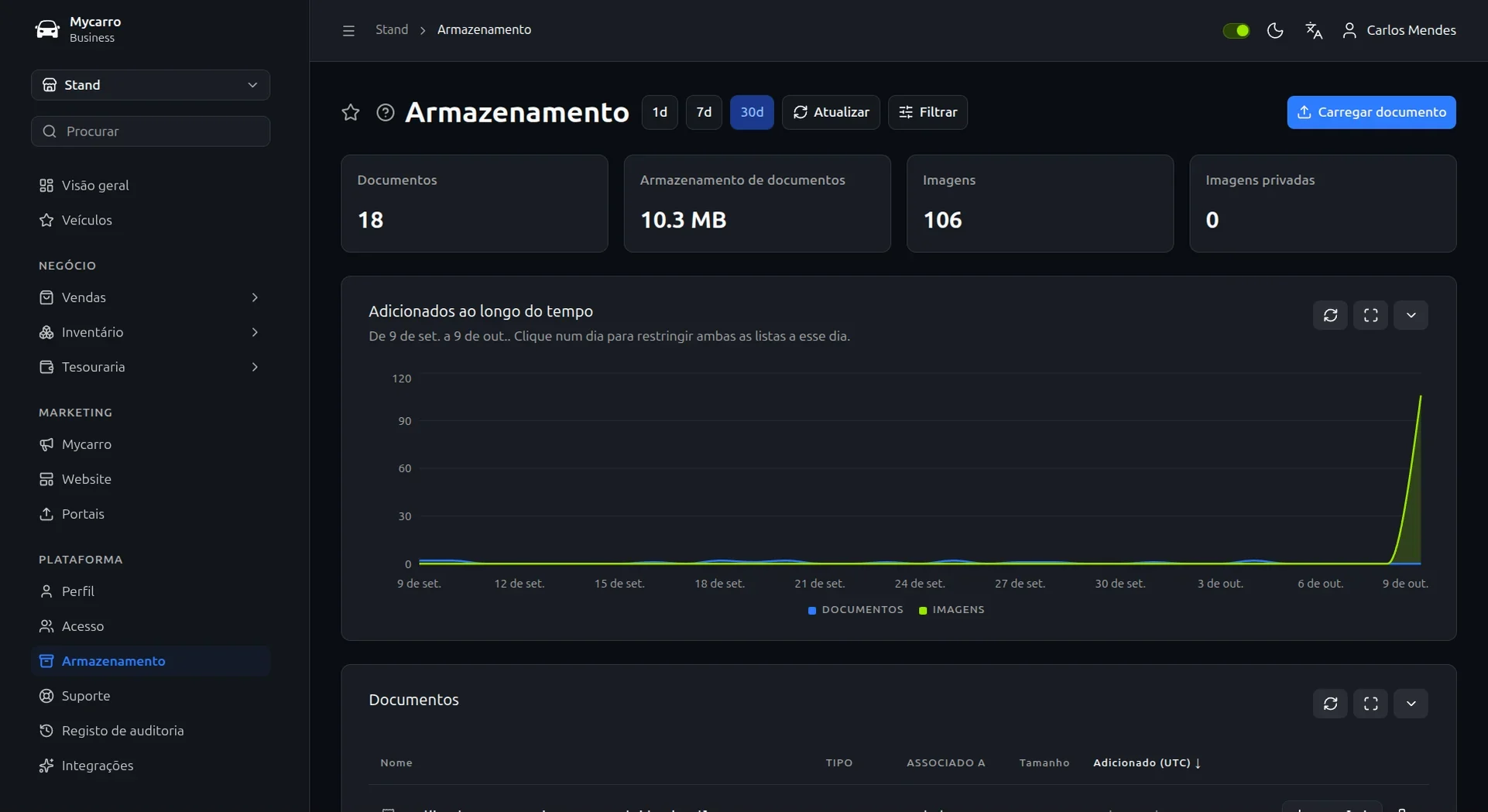Switch to dark mode moon icon
Screen dimensions: 1488x812
pyautogui.click(x=1275, y=30)
